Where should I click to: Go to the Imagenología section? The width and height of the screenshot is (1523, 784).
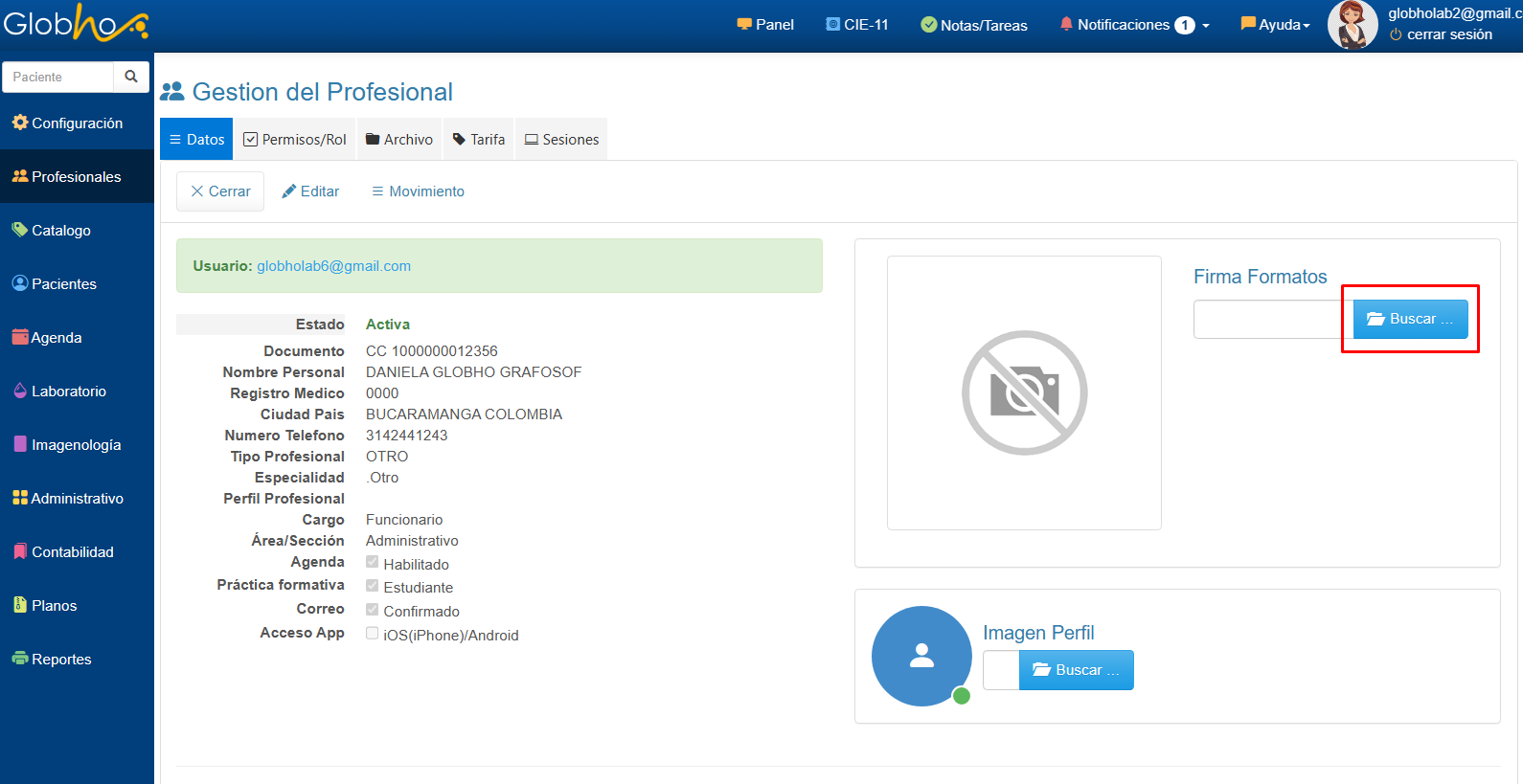pyautogui.click(x=76, y=445)
